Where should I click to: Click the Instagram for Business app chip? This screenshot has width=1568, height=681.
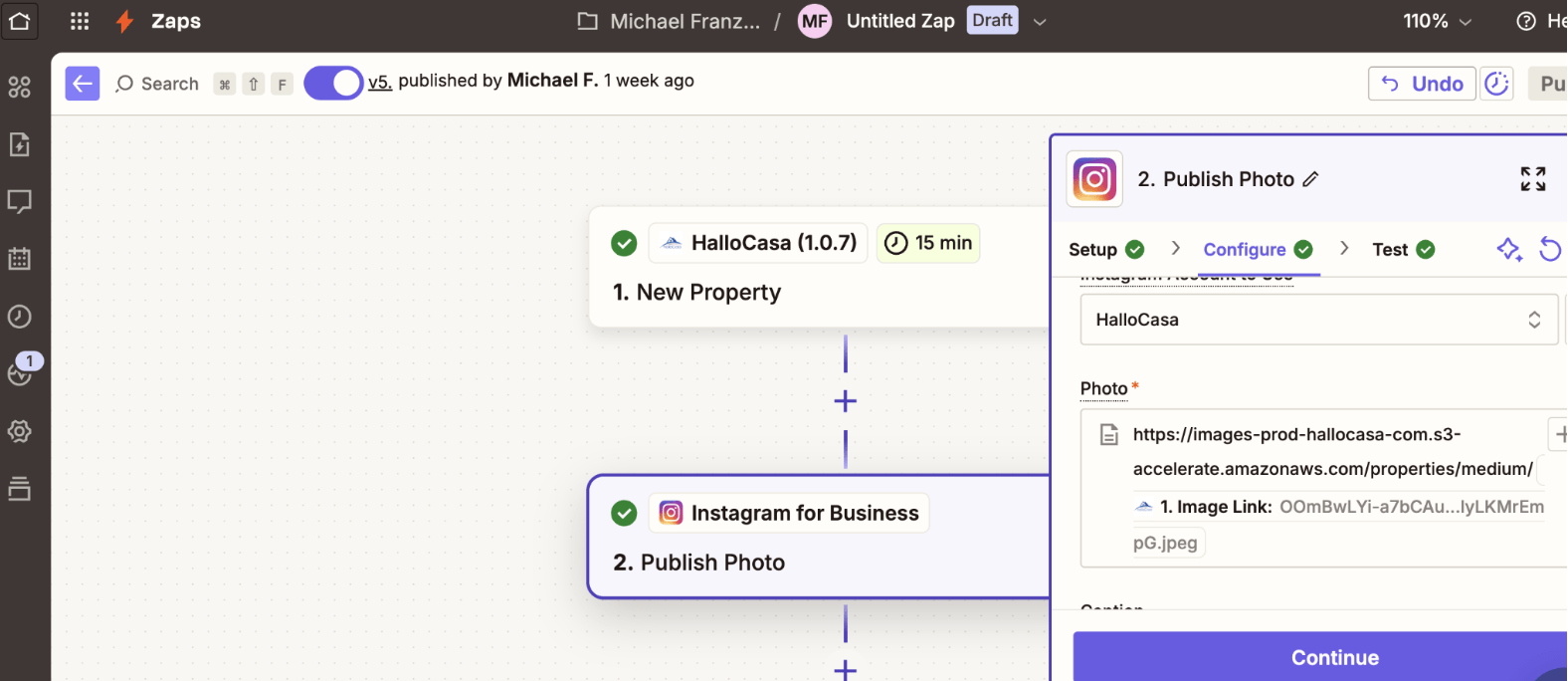click(x=789, y=513)
